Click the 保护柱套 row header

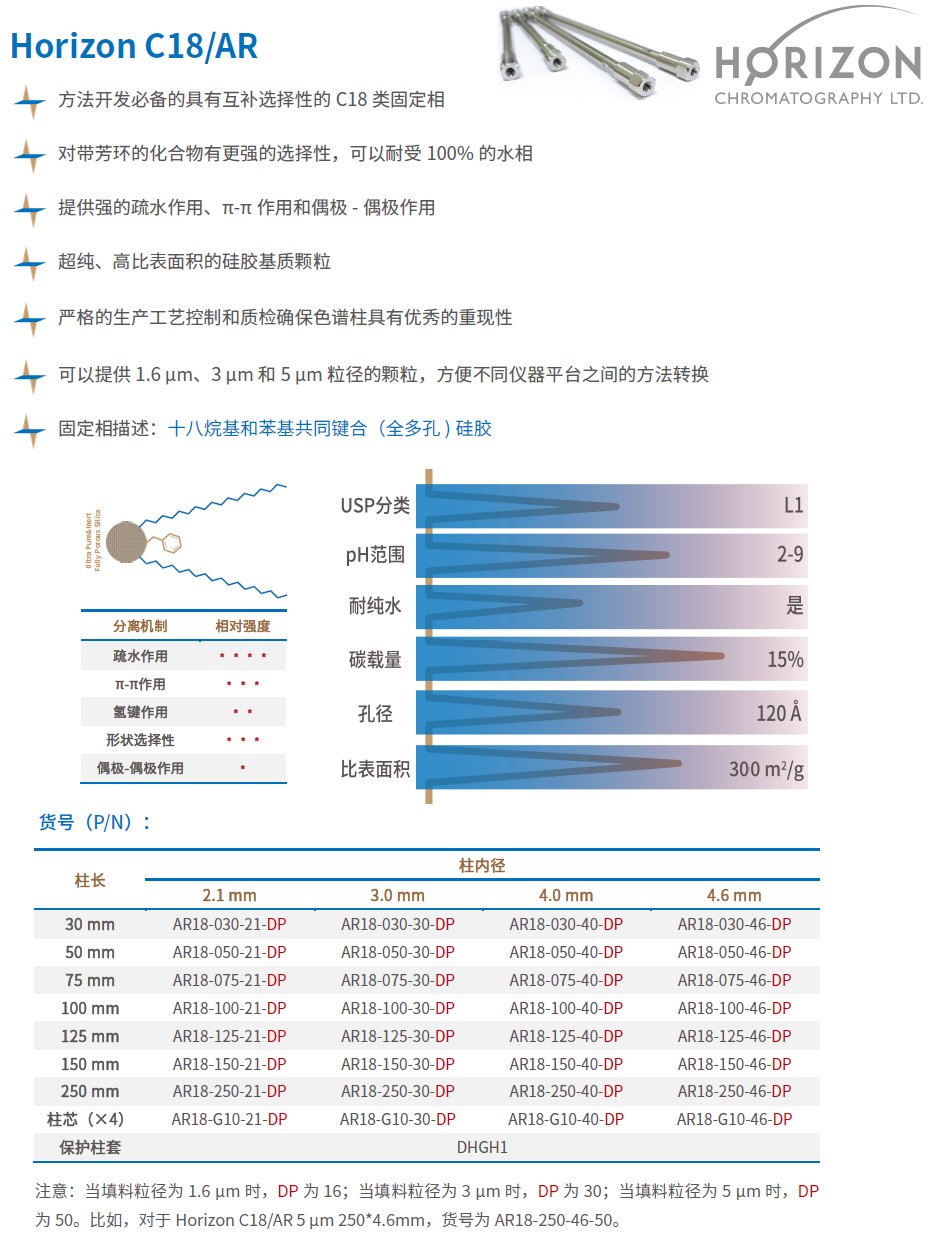coord(90,1147)
